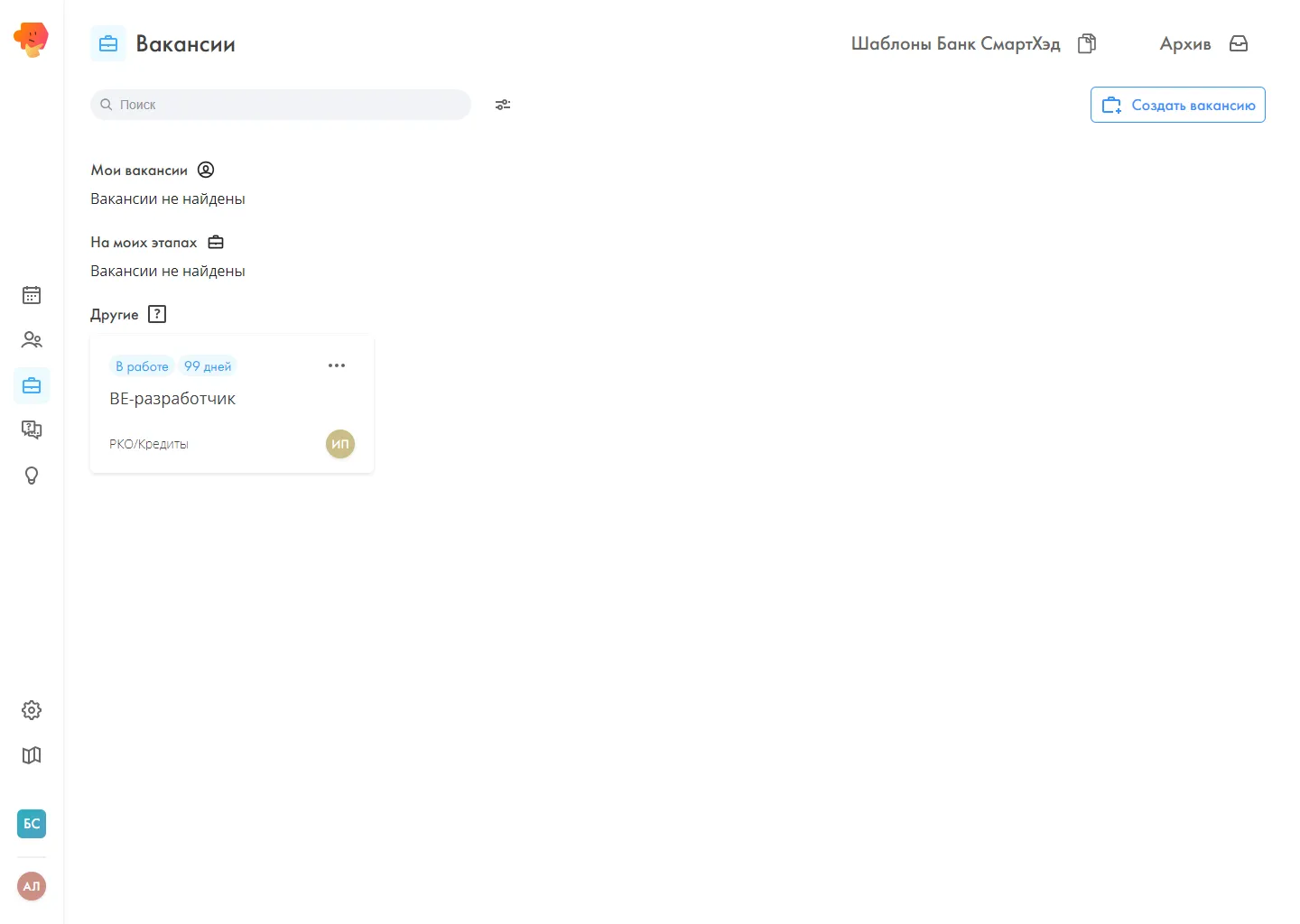
Task: Open three-dots menu on BE-разработчик card
Action: tap(337, 365)
